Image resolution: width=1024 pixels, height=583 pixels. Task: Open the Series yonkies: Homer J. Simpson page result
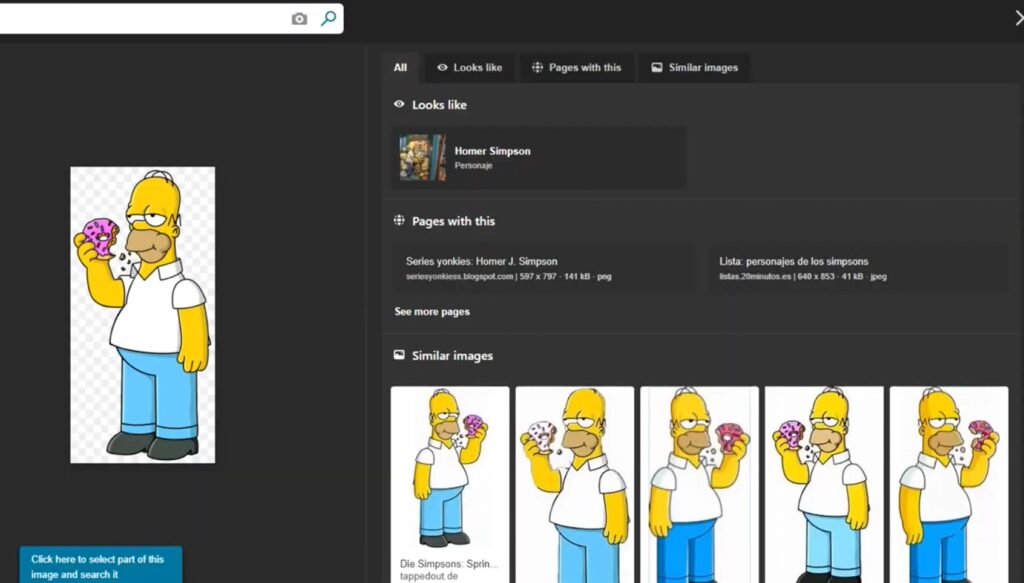pyautogui.click(x=498, y=261)
